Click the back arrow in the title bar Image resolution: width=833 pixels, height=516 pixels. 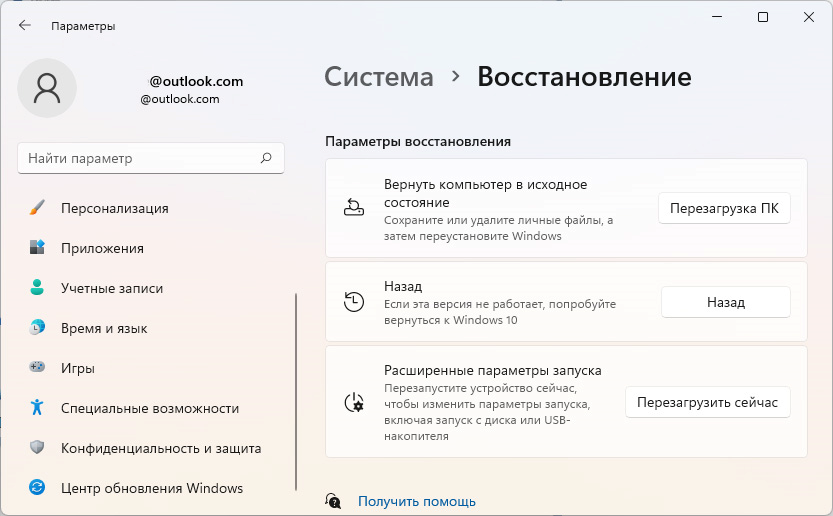coord(25,25)
